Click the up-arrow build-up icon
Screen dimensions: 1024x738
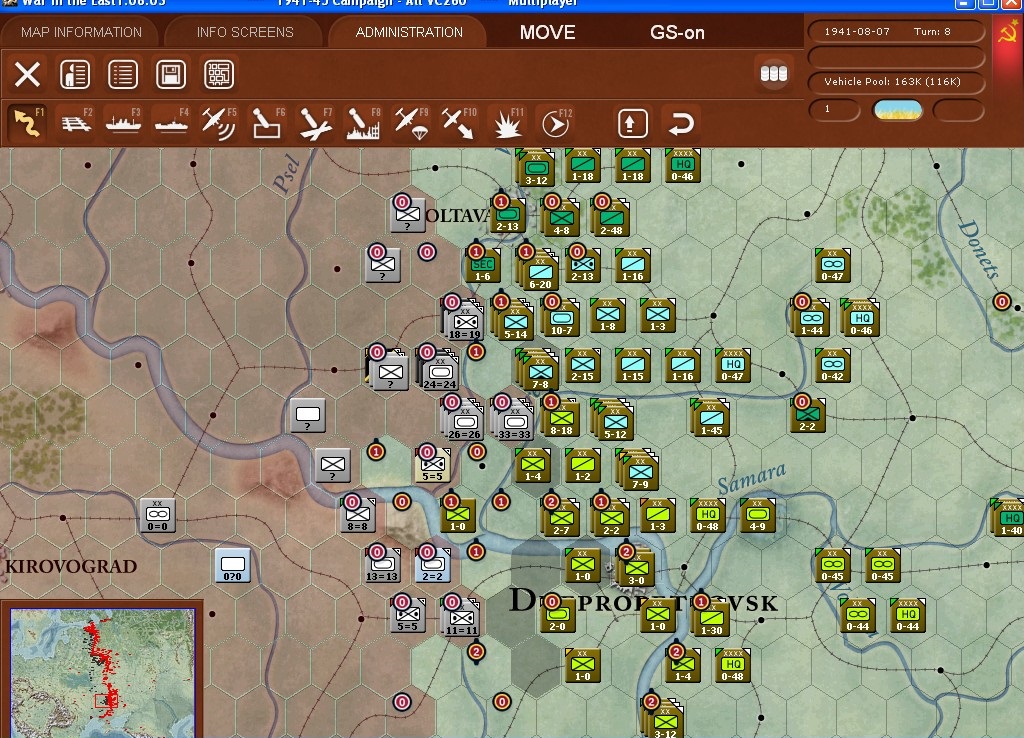[632, 123]
